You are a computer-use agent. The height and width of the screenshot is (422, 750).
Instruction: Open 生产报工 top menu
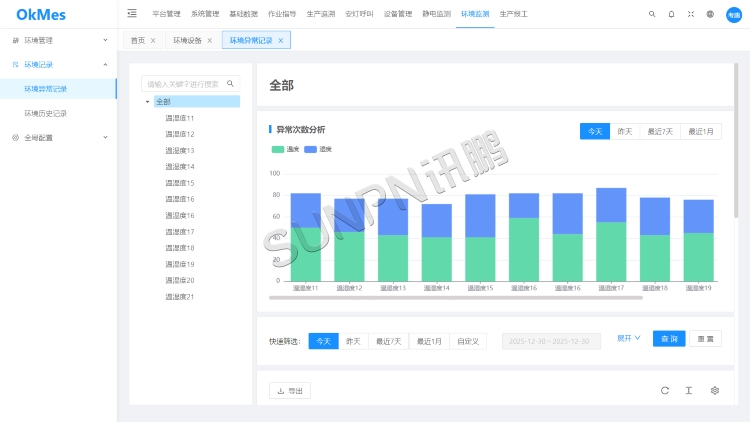(514, 14)
